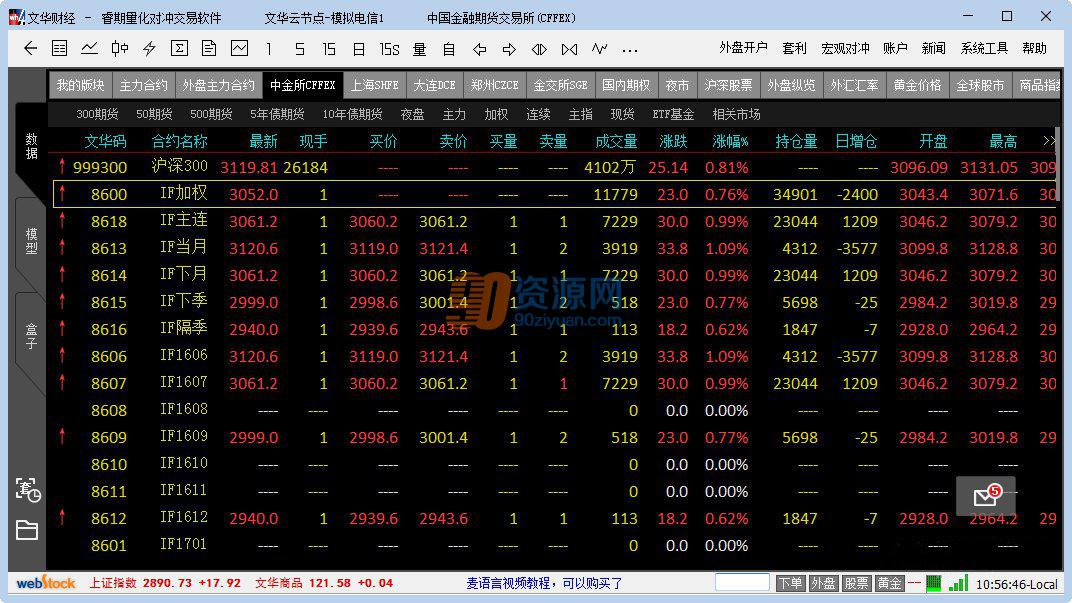
Task: Select the 300期货 sub-tab
Action: (97, 114)
